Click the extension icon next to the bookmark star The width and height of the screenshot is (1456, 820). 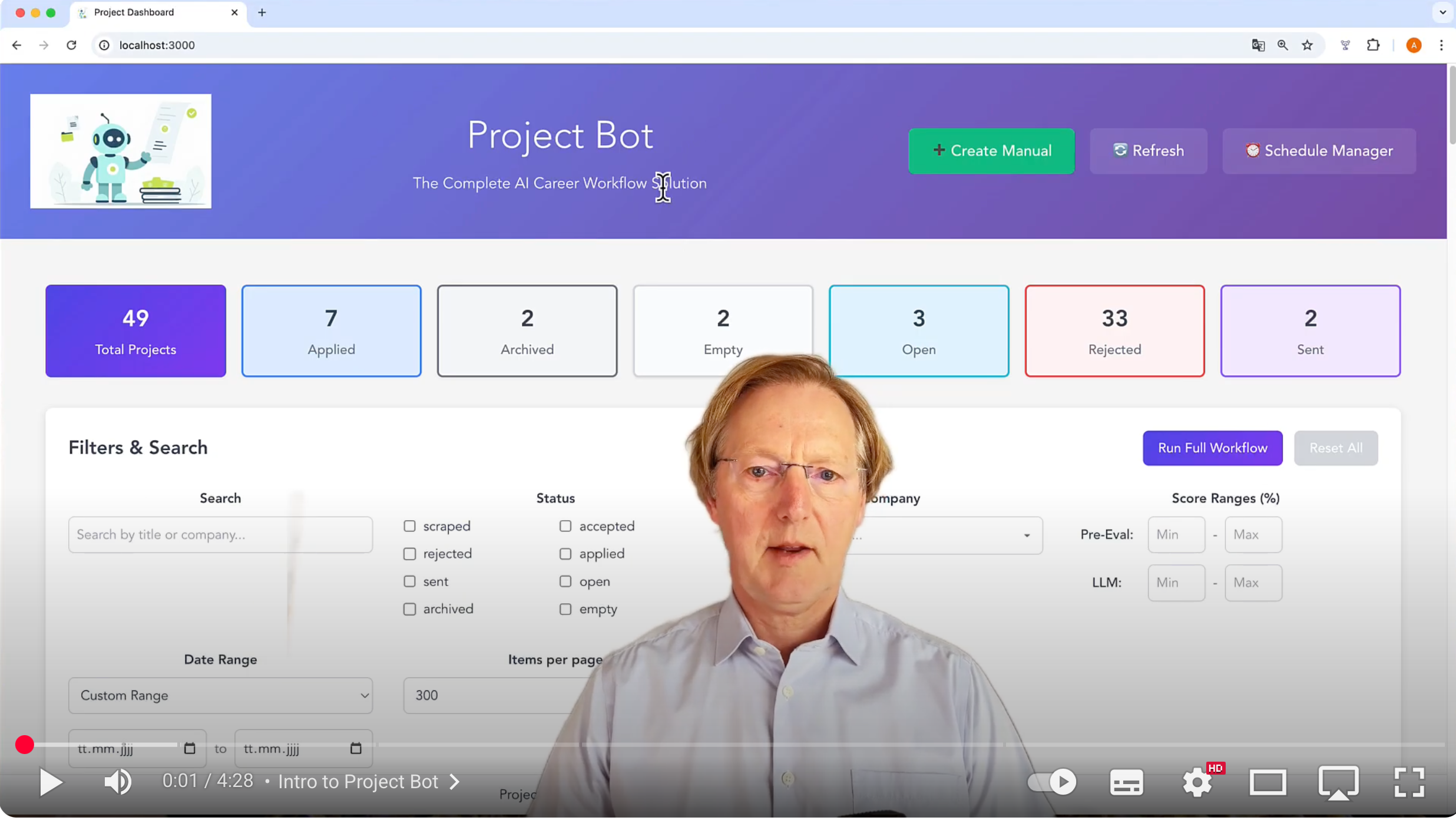(1345, 45)
